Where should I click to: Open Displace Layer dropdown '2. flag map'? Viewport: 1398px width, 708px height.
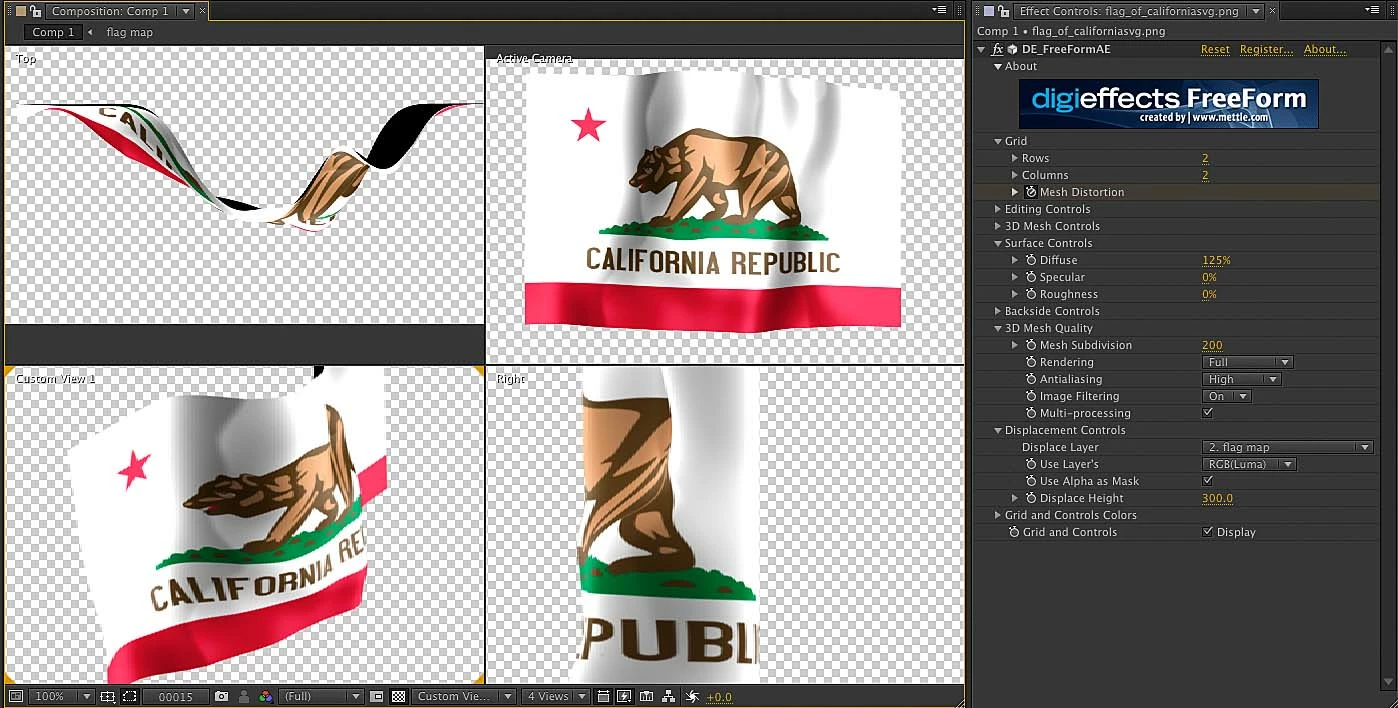click(1288, 447)
